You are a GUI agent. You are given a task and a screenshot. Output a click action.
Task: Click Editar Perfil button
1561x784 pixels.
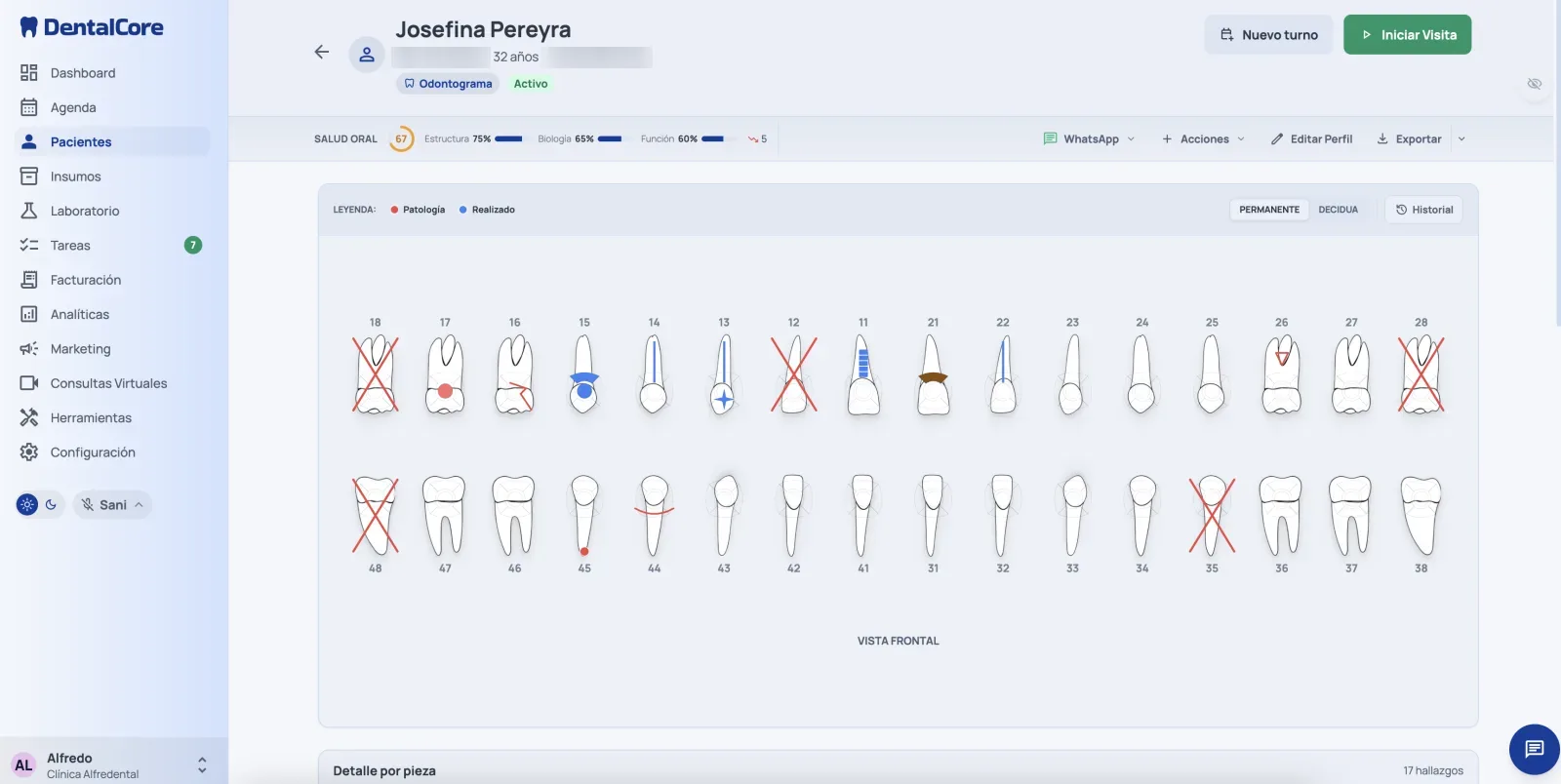click(1311, 139)
